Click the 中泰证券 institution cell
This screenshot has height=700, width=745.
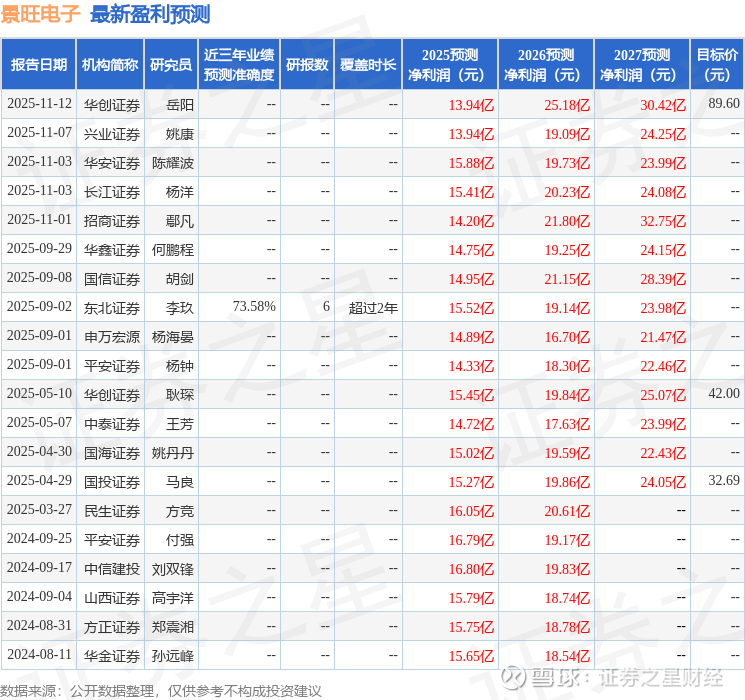click(x=112, y=424)
